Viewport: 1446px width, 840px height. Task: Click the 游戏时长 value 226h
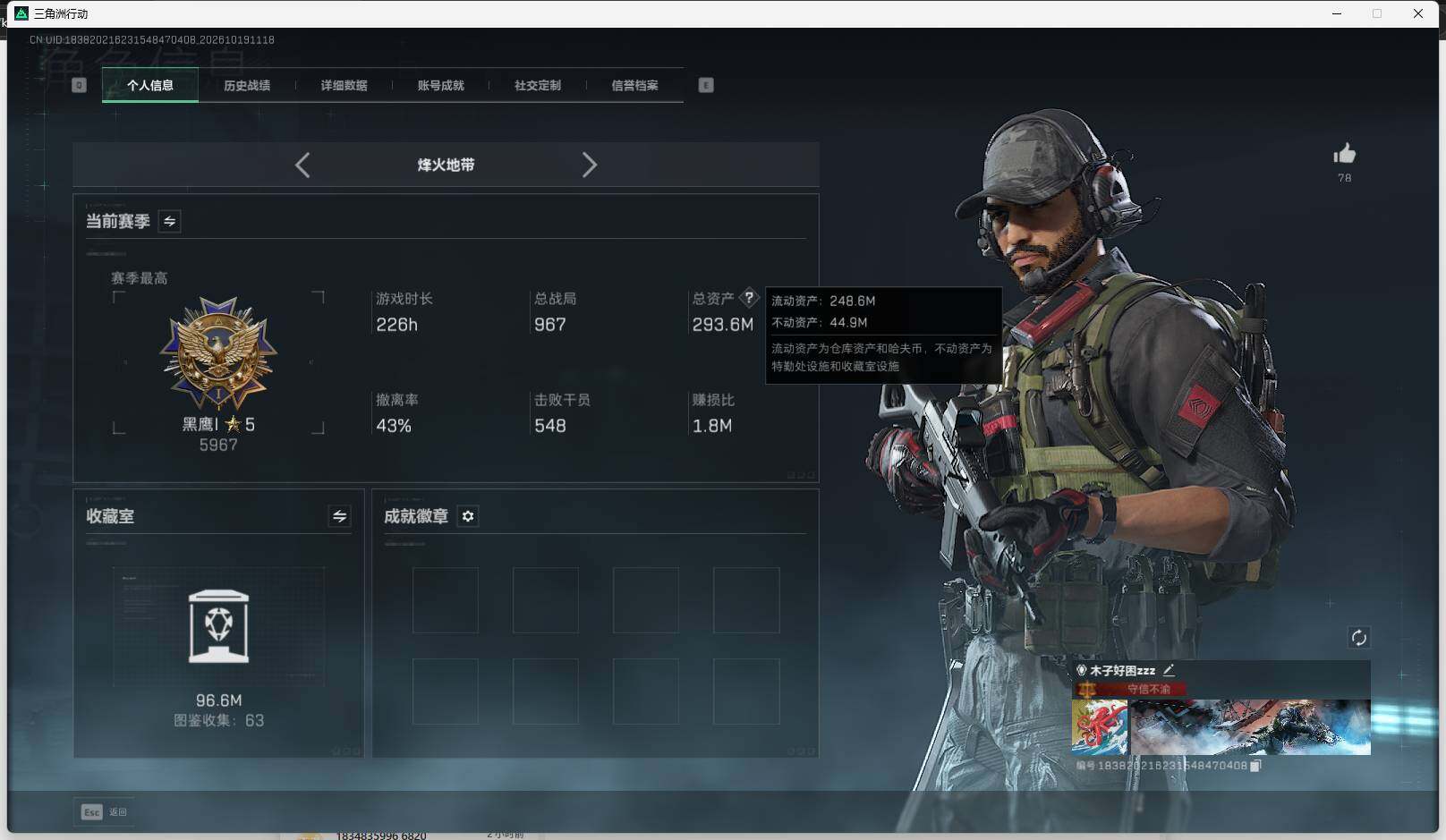pyautogui.click(x=397, y=325)
